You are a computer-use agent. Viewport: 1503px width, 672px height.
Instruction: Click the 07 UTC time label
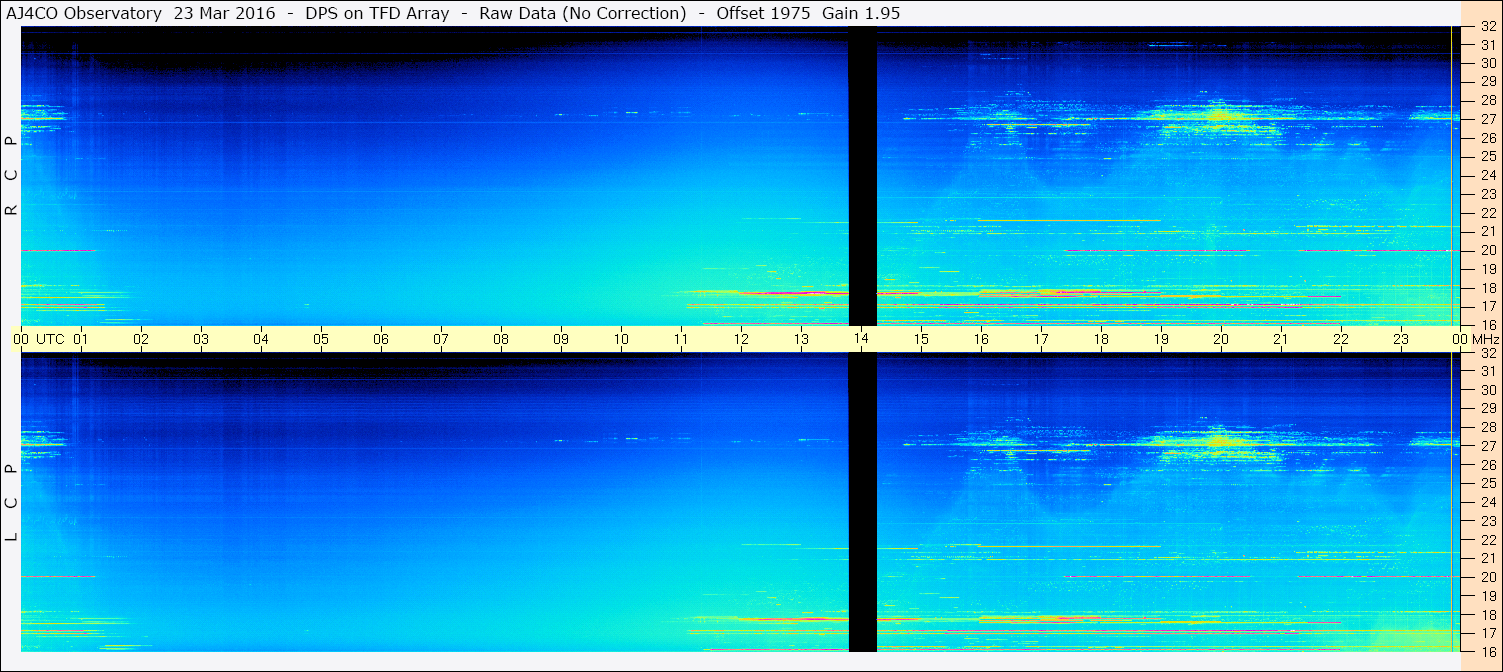tap(441, 339)
